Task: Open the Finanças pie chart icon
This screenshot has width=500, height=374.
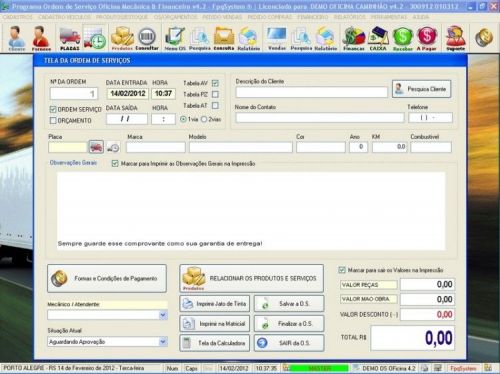Action: coord(354,39)
